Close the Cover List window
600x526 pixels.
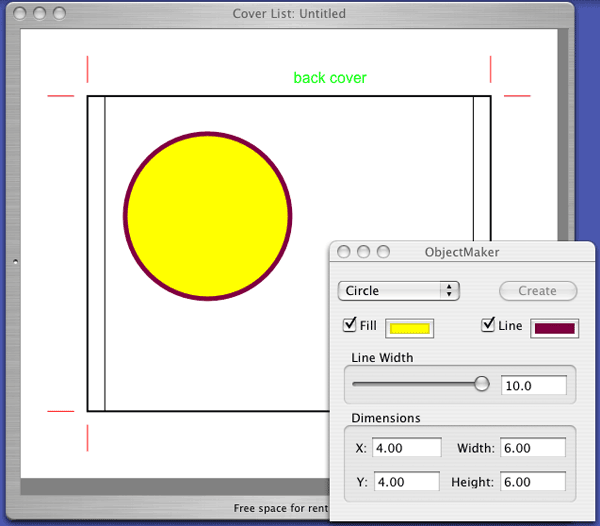tap(19, 14)
